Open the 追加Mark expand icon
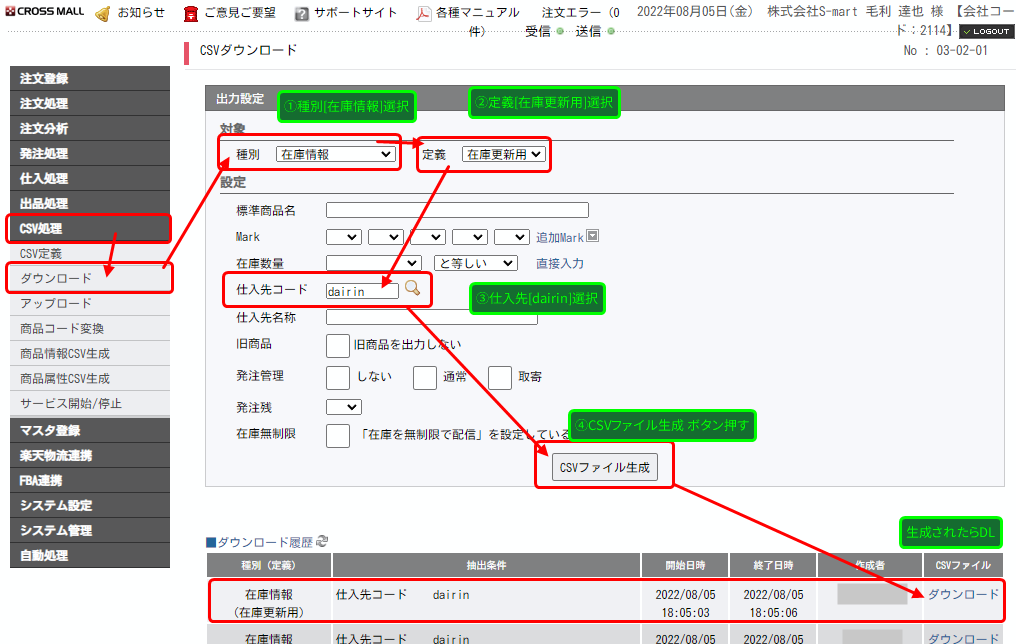Screen dimensions: 1016x644 [592, 237]
